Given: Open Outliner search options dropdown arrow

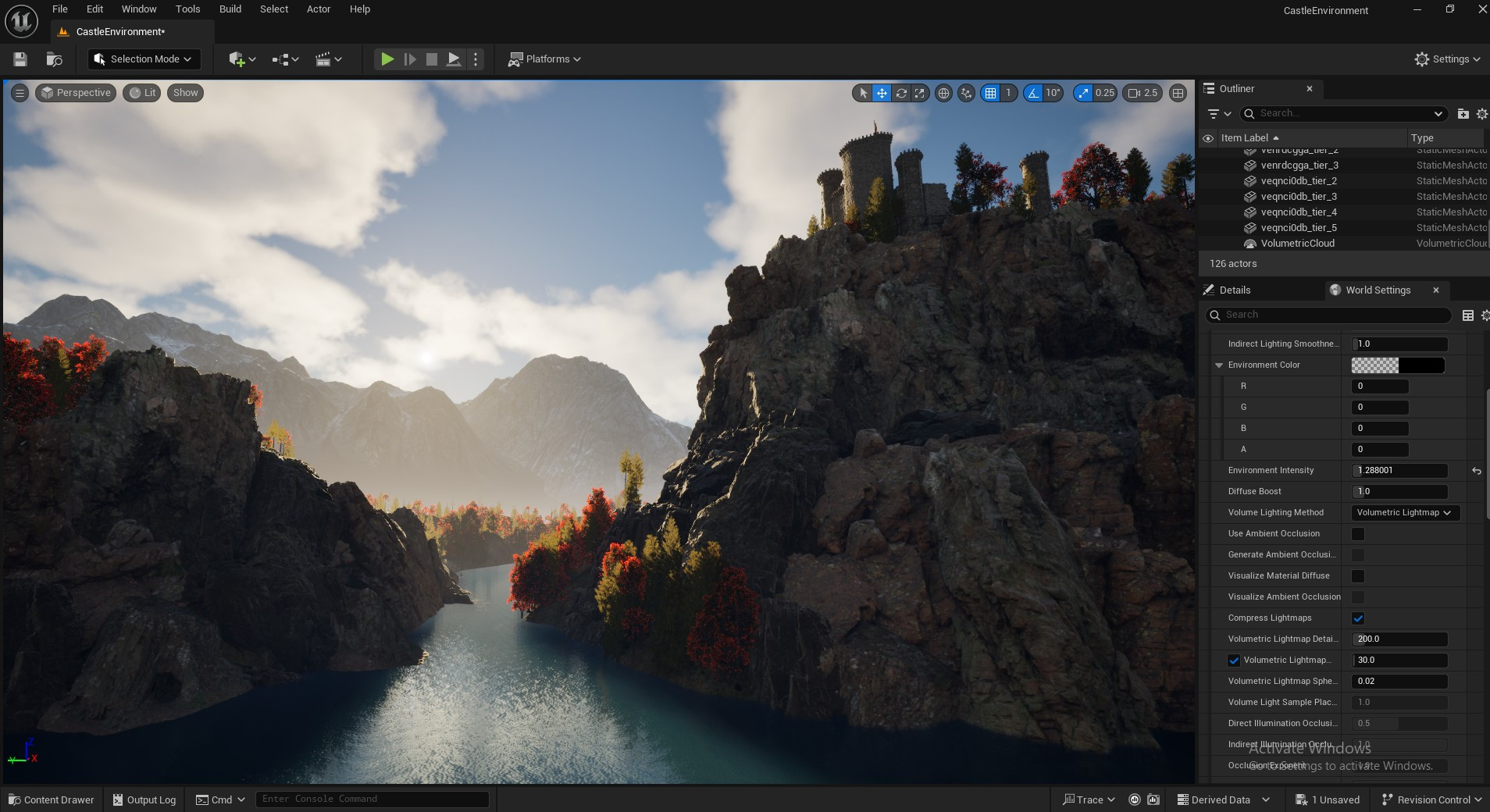Looking at the screenshot, I should (1438, 113).
